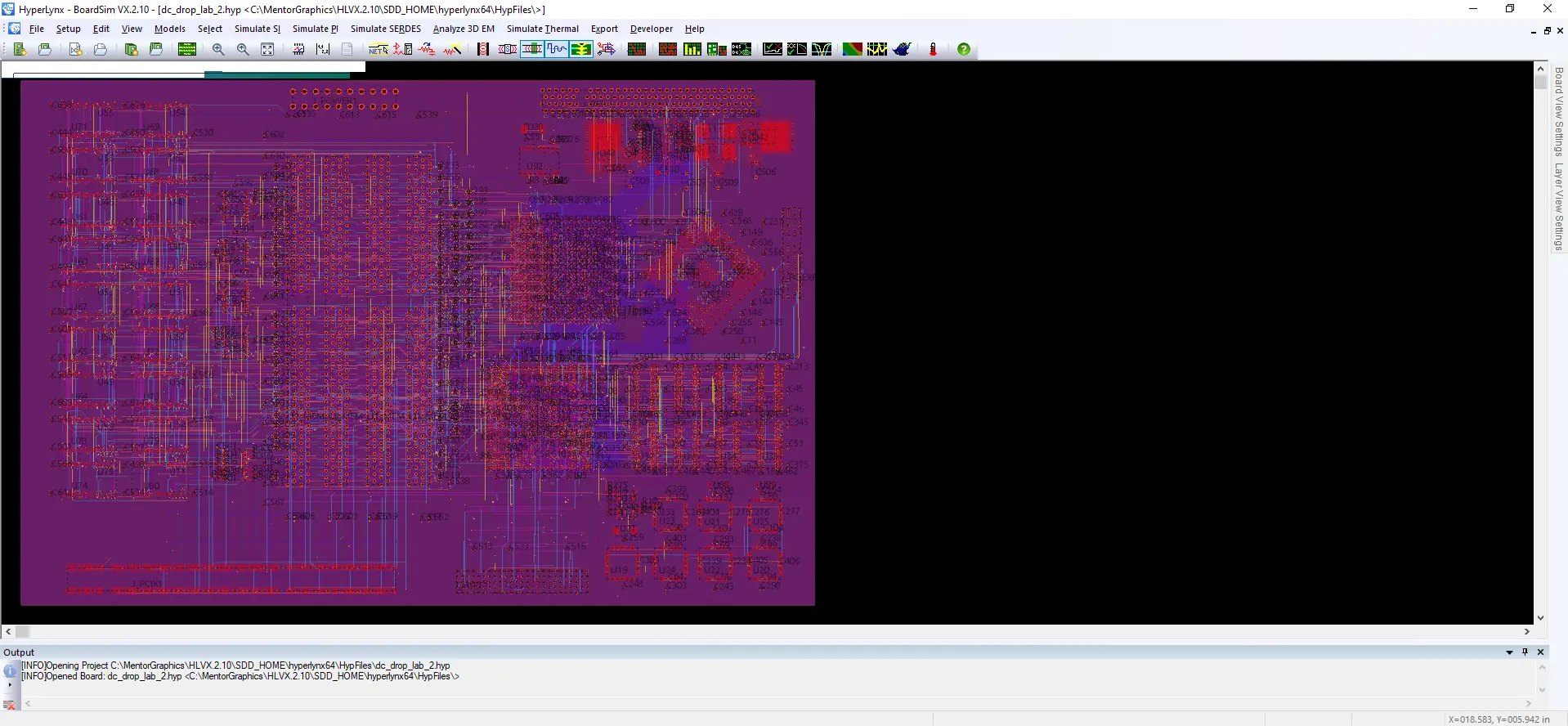Click the zoom in magnifier icon
Viewport: 1568px width, 726px height.
click(218, 49)
